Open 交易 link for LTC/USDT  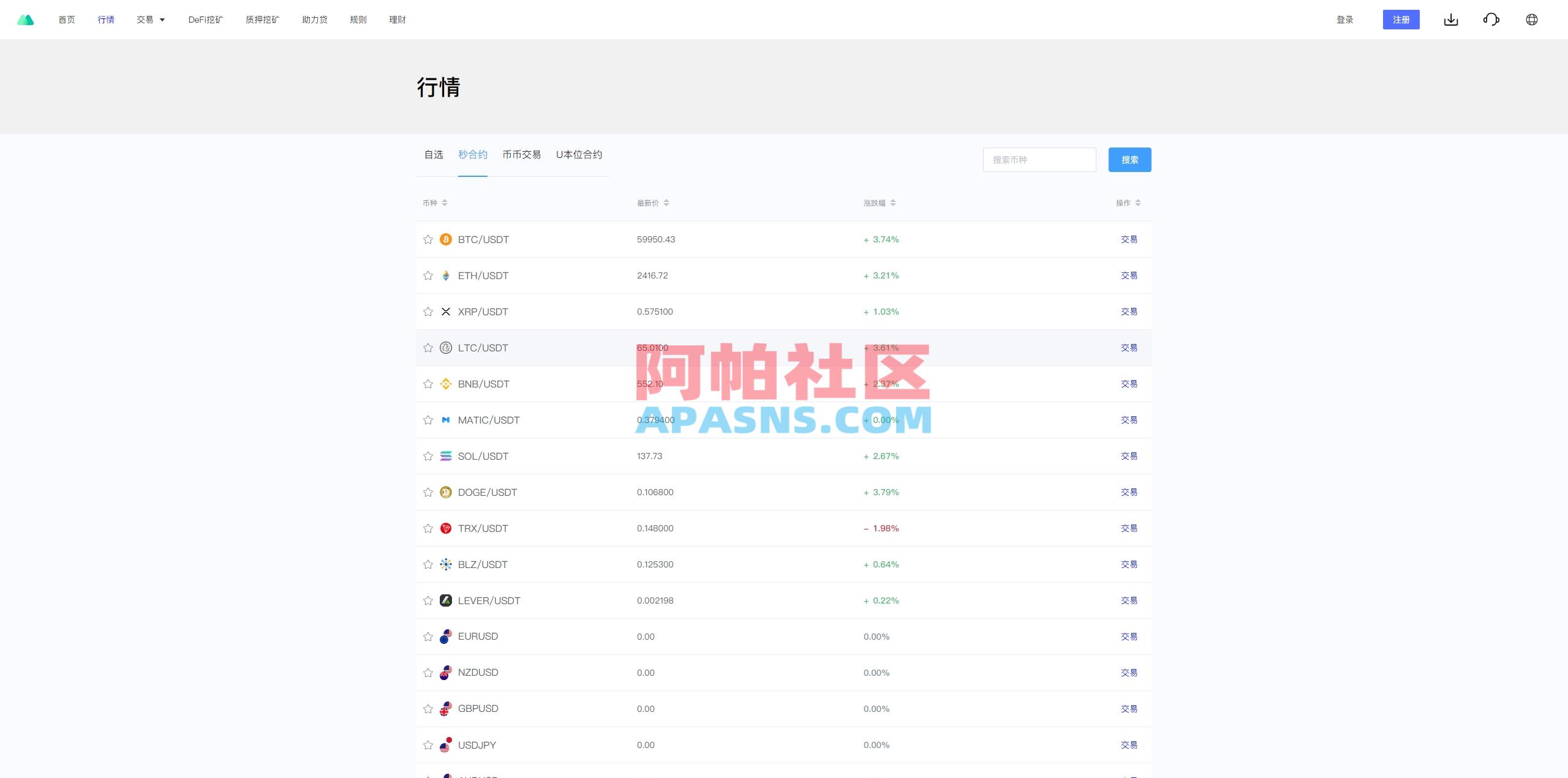click(1129, 347)
